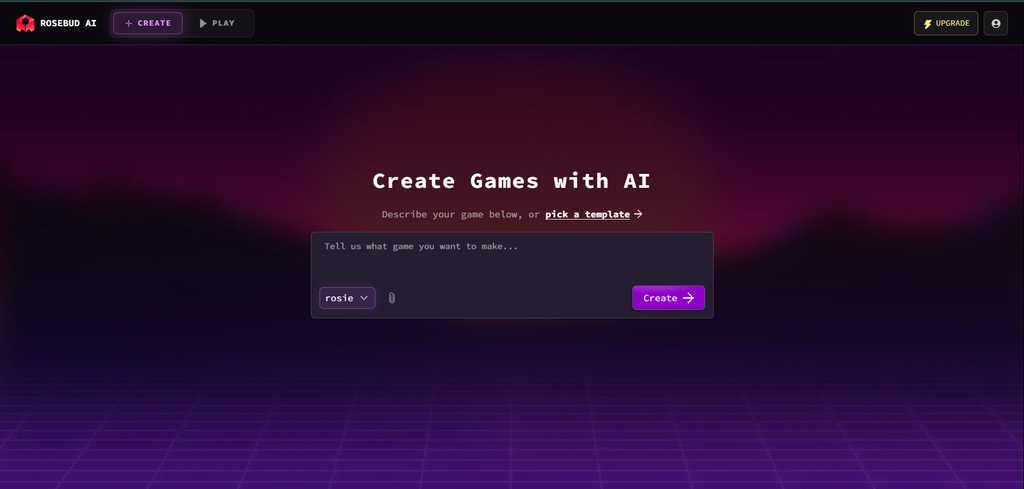Select the 'Create Games with AI' heading text
The height and width of the screenshot is (489, 1024).
pyautogui.click(x=511, y=181)
